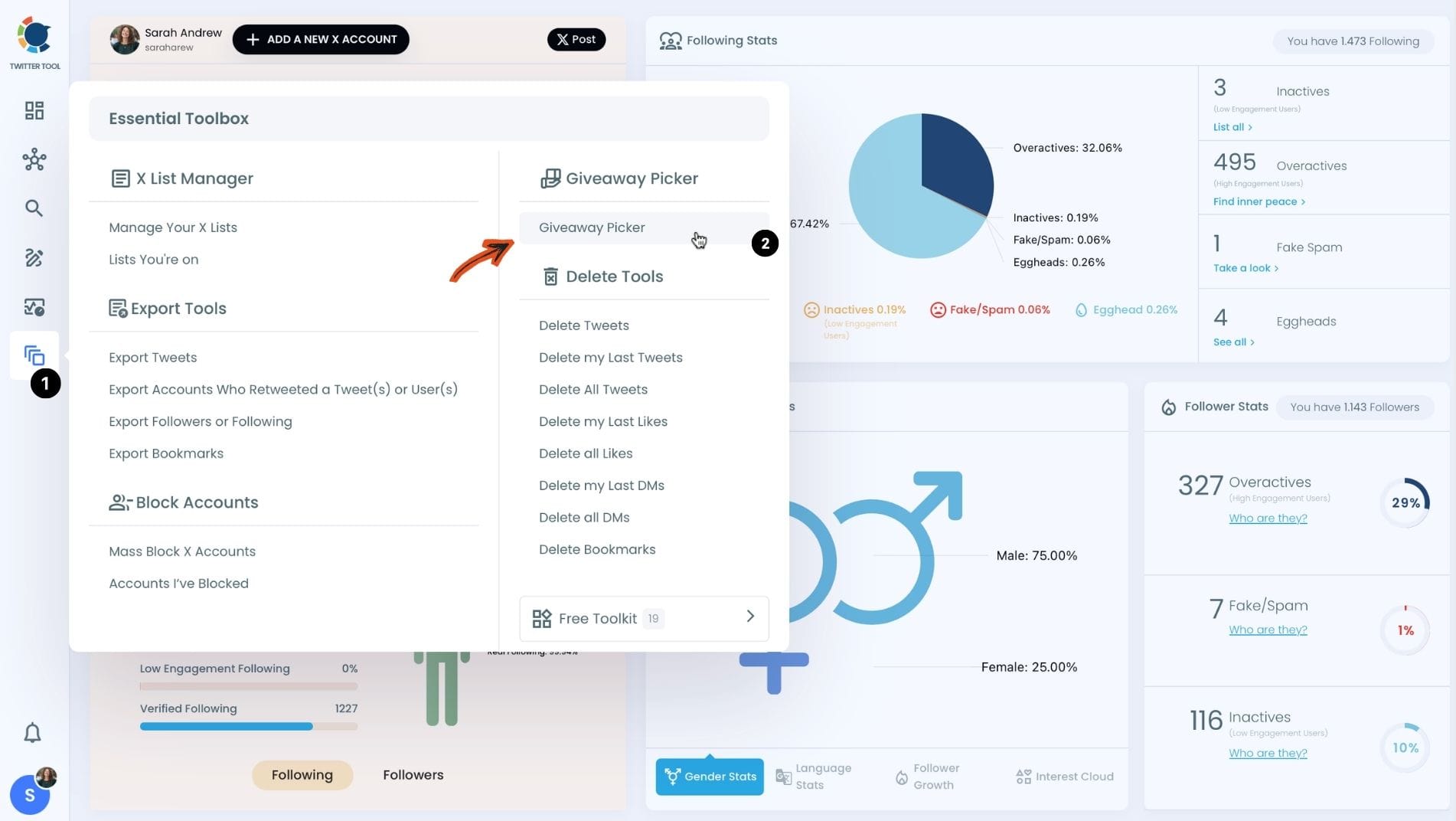Click the Twitter Tool logo
This screenshot has height=821, width=1456.
(34, 43)
